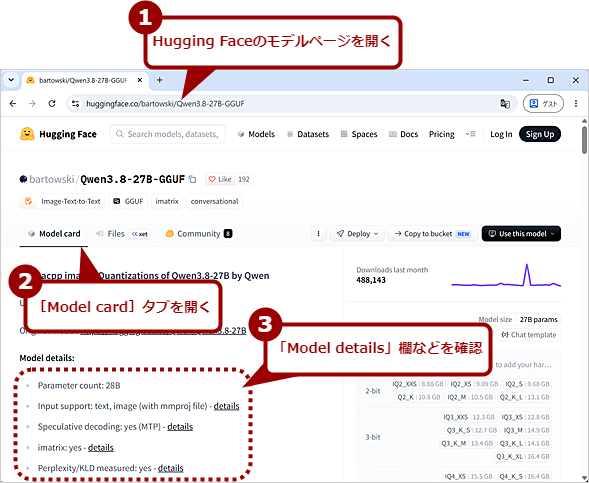
Task: Open the three-dot more options button
Action: tap(319, 234)
